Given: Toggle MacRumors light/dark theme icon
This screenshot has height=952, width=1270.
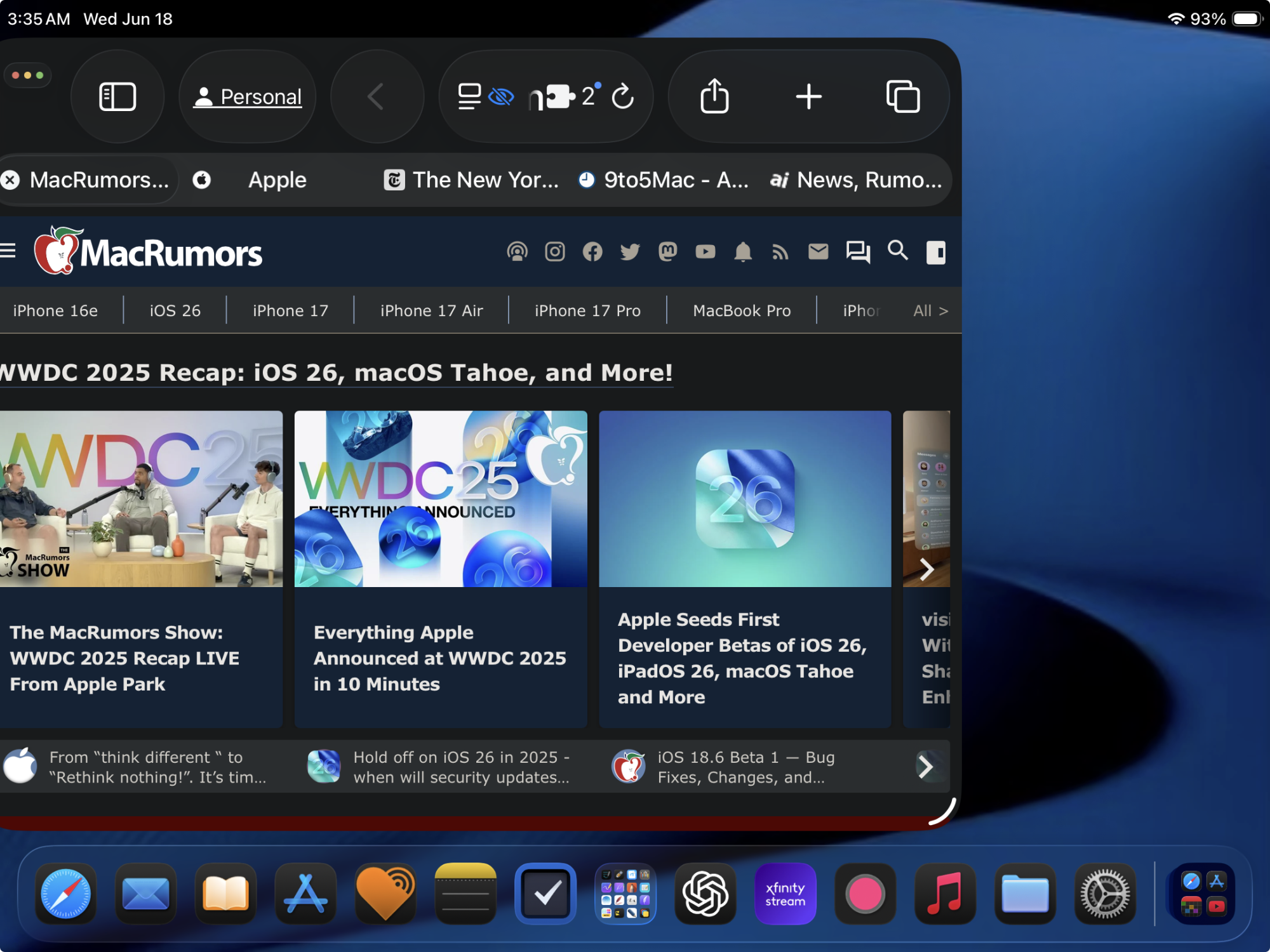Looking at the screenshot, I should click(935, 252).
